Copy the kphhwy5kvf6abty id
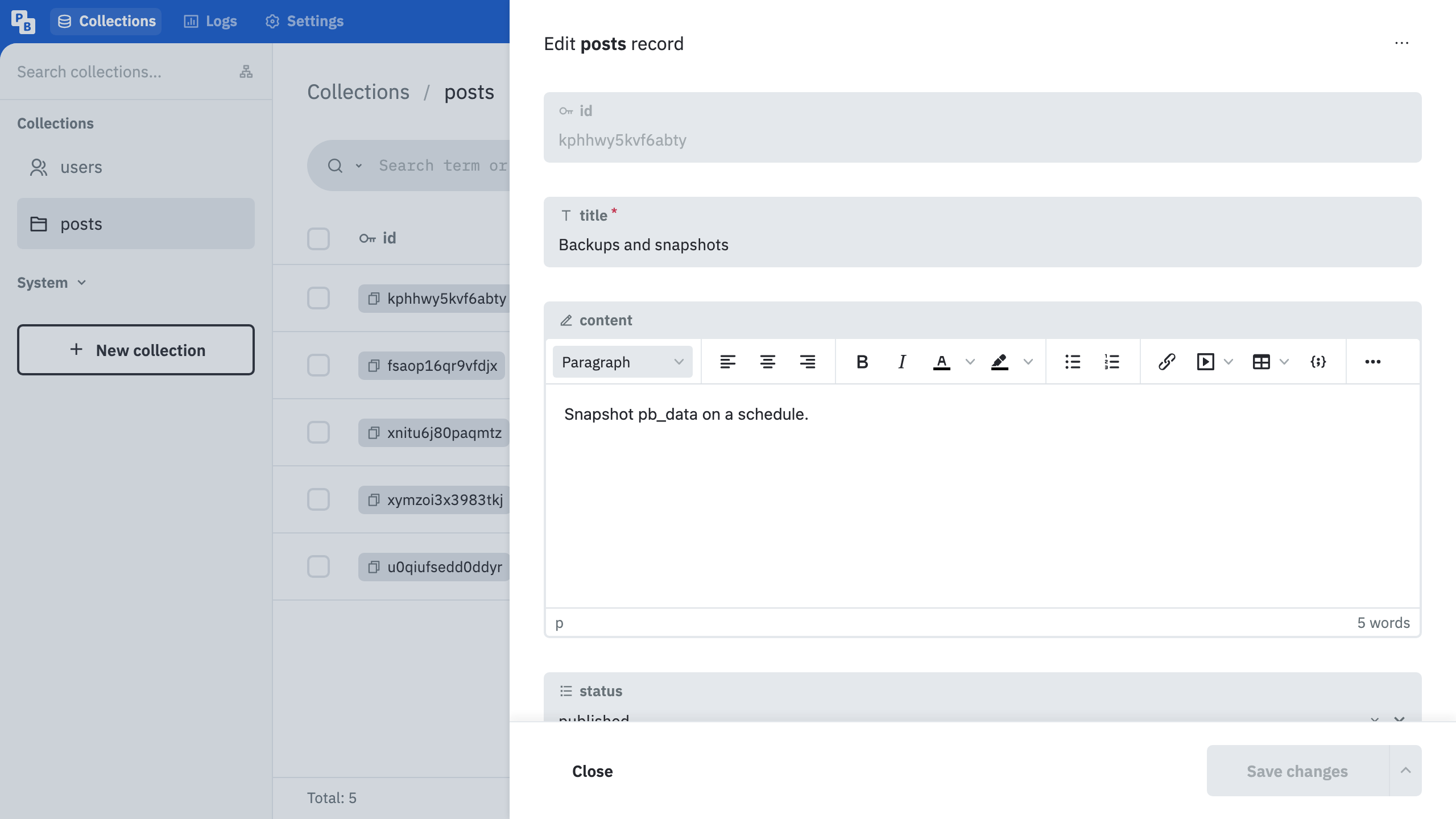The image size is (1456, 819). 374,299
